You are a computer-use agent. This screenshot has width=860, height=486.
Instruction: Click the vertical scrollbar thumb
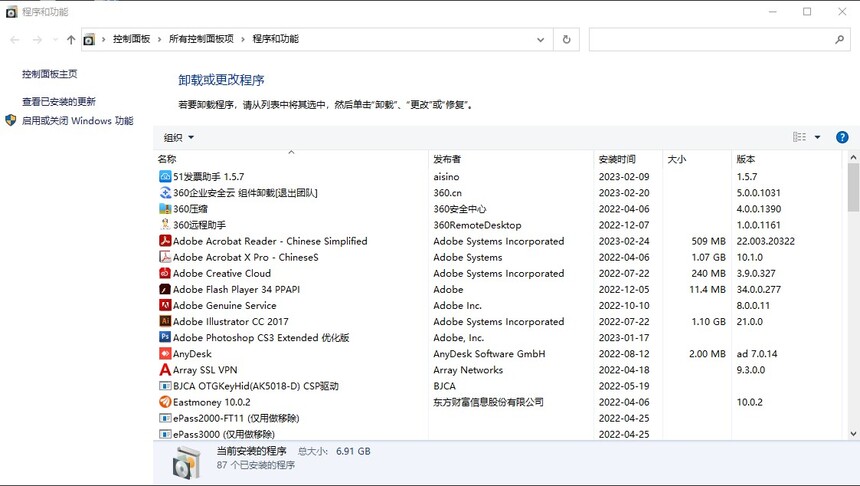click(853, 187)
